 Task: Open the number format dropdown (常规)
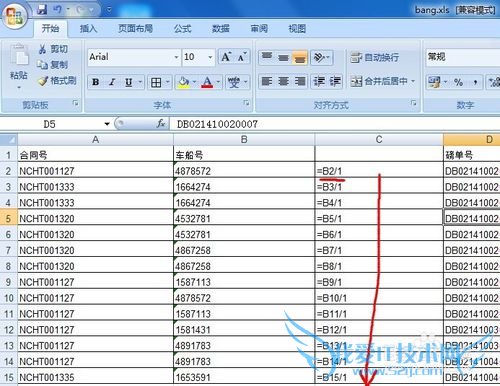463,57
